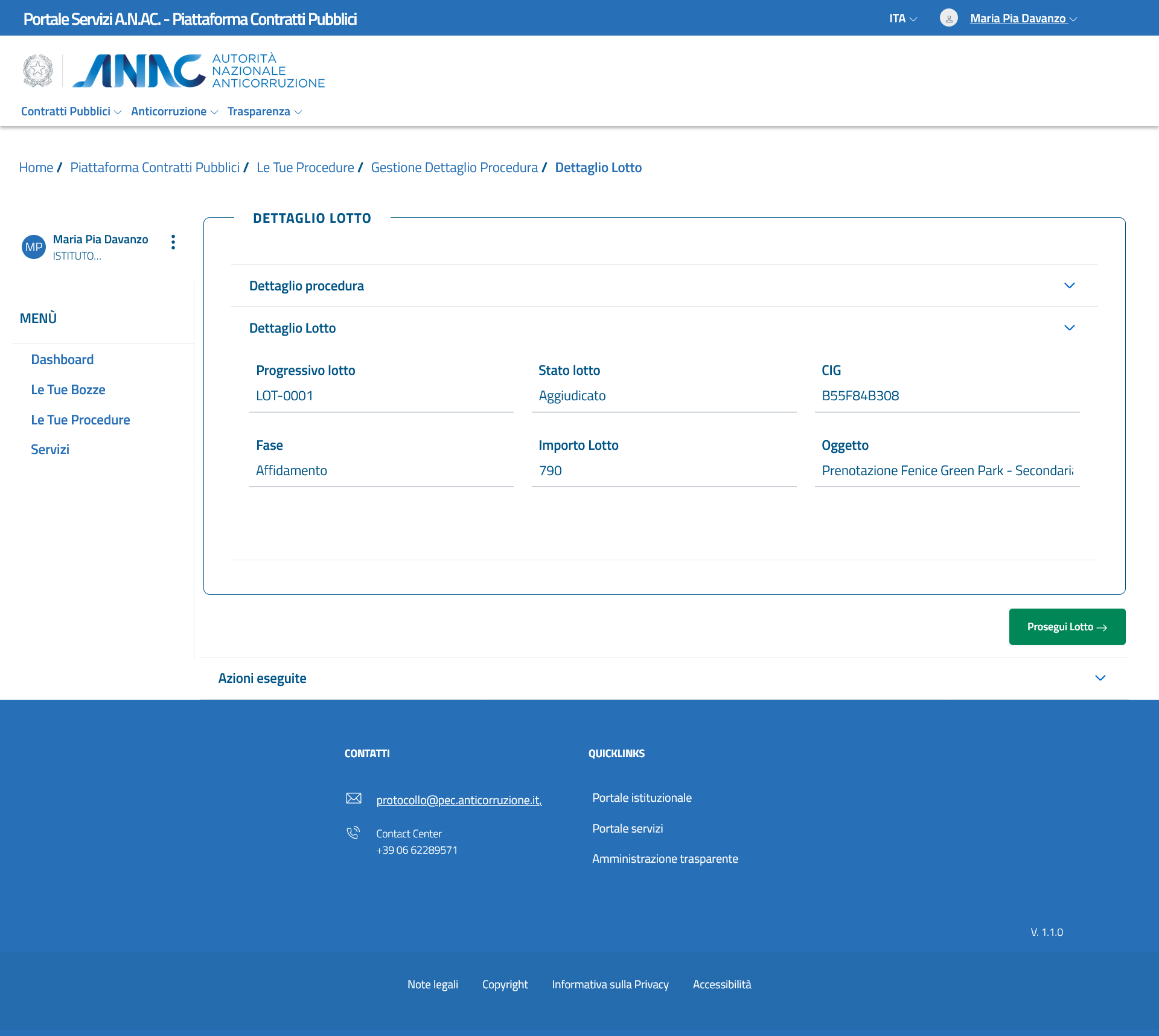Click the user avatar icon in header
The height and width of the screenshot is (1036, 1159).
(x=948, y=18)
